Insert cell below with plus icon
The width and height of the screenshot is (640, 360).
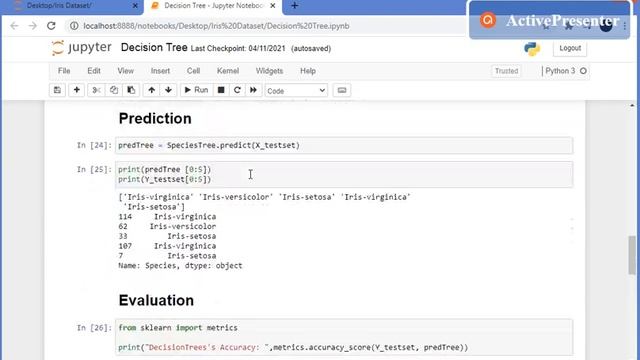pos(76,90)
